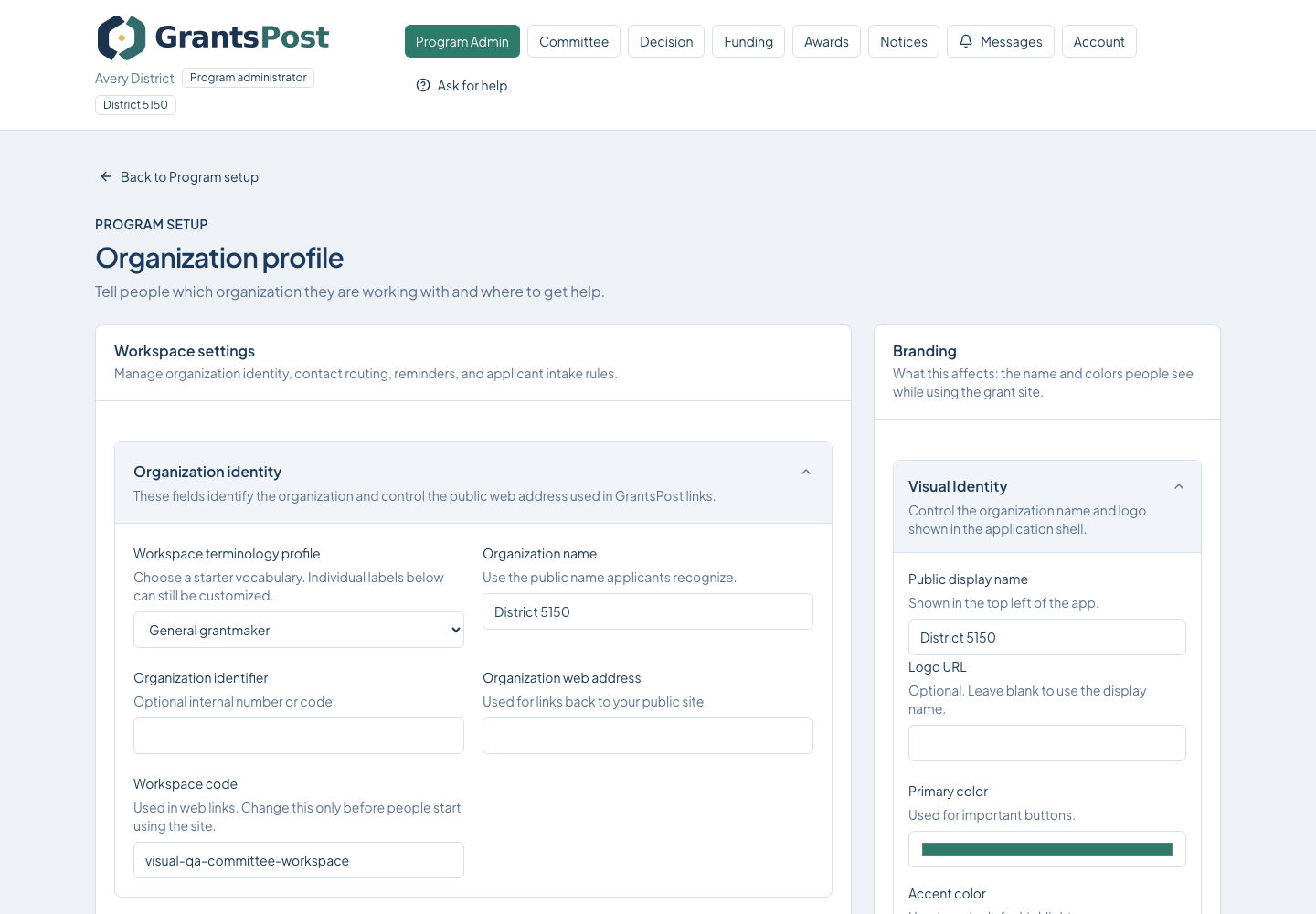1316x914 pixels.
Task: Click the Public display name field
Action: point(1047,637)
